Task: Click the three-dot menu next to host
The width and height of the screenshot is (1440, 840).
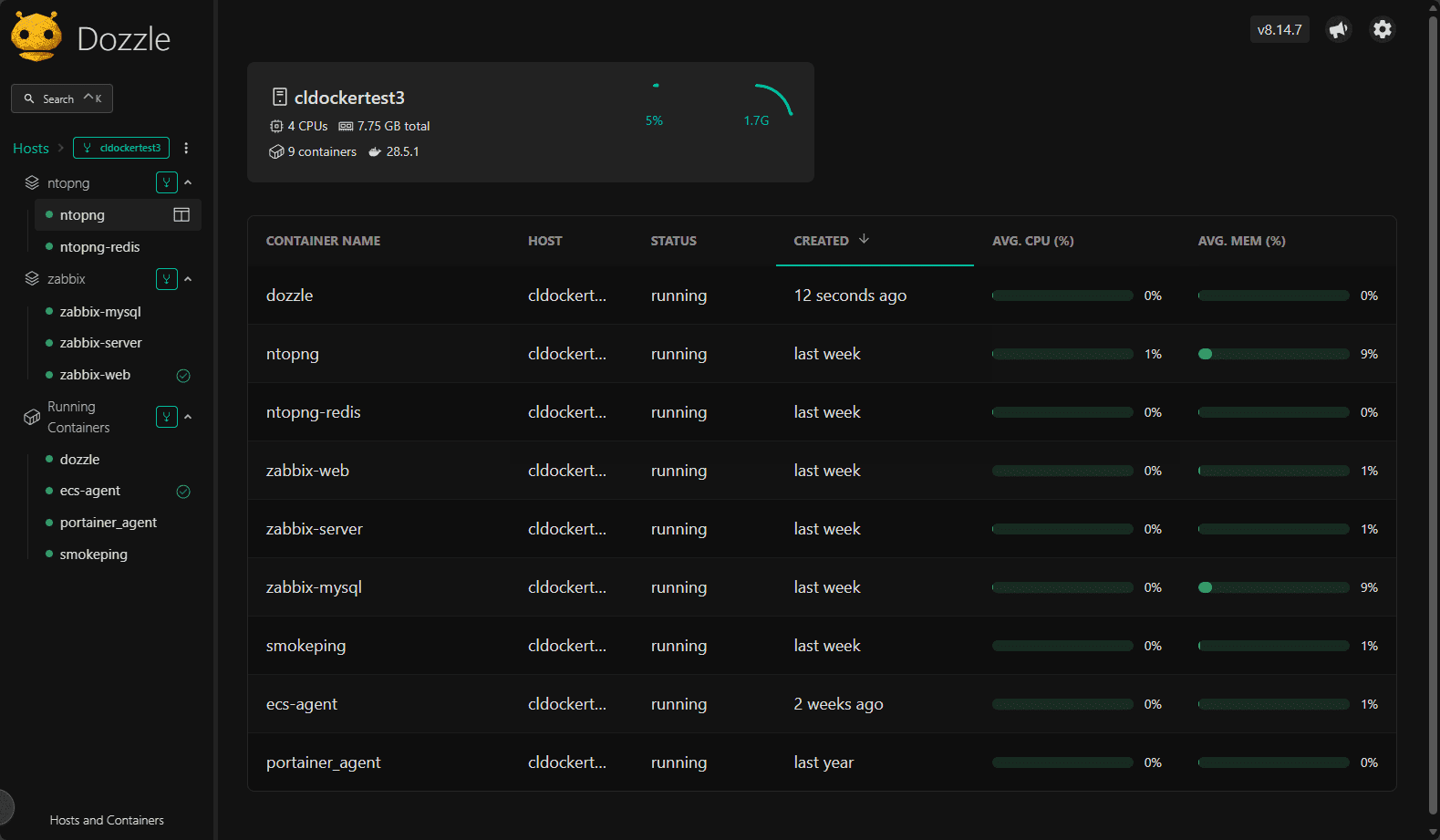Action: click(x=186, y=148)
